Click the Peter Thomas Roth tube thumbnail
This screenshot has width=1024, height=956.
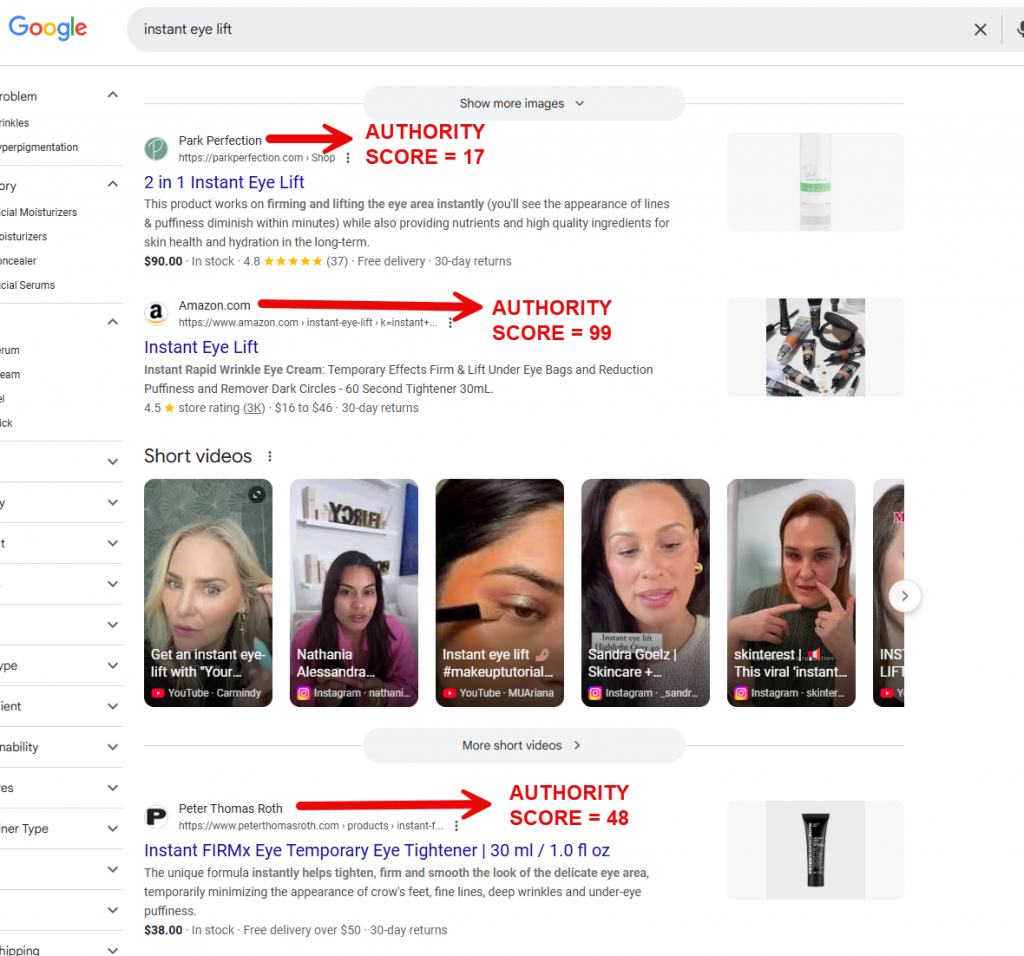point(815,850)
